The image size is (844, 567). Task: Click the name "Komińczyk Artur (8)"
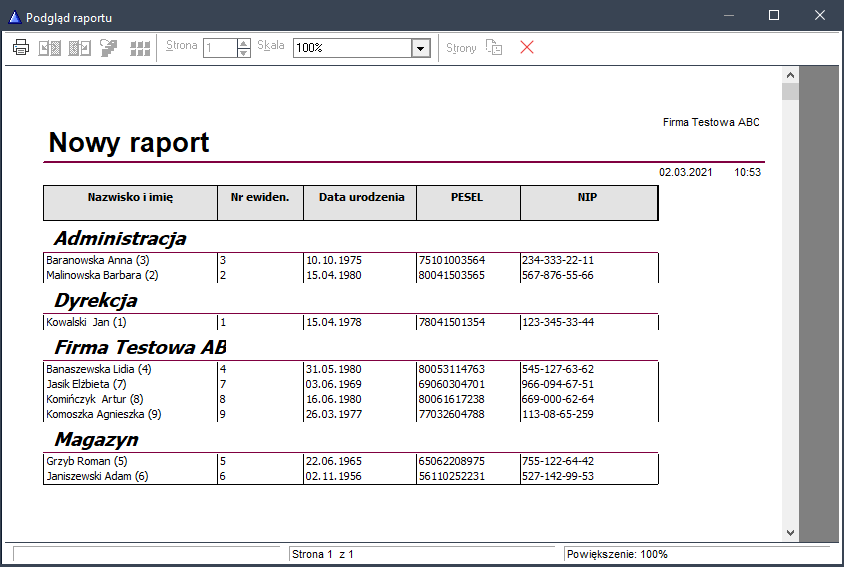coord(94,400)
